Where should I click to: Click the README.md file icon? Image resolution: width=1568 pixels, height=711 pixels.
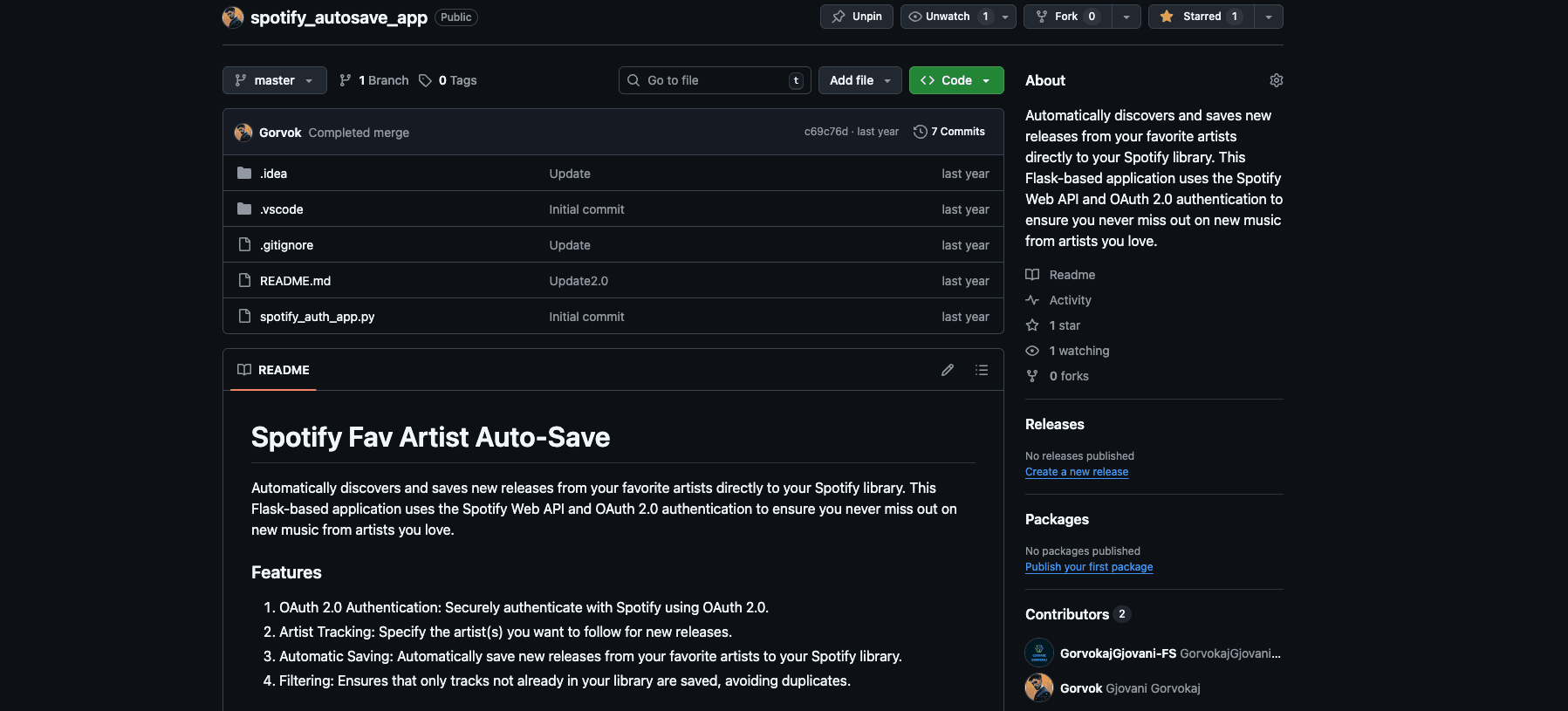[x=244, y=281]
